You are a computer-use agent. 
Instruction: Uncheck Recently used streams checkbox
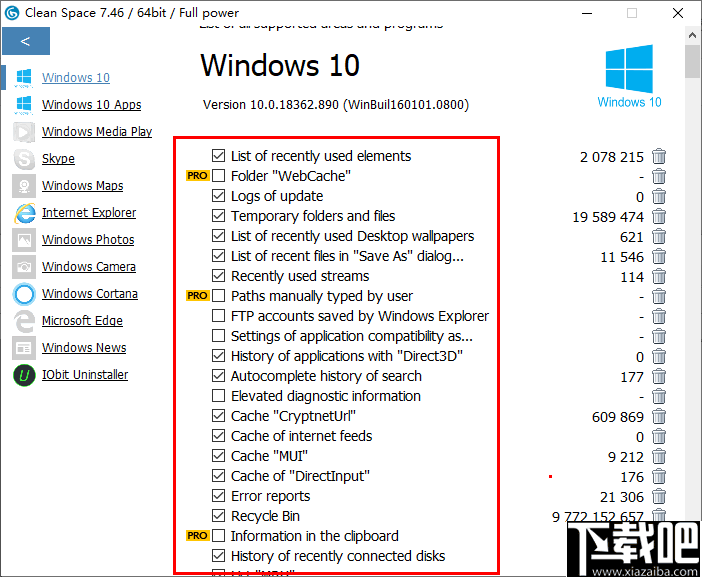click(x=218, y=276)
